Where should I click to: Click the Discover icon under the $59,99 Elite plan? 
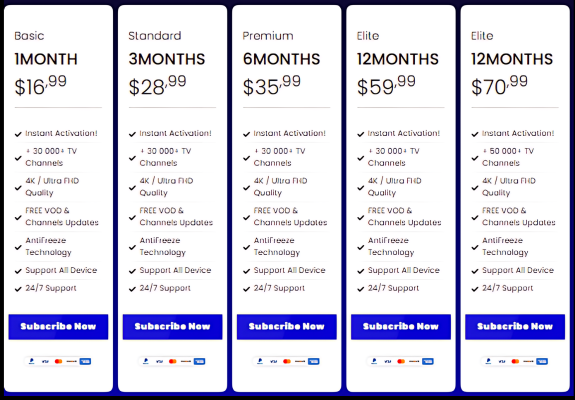[414, 361]
